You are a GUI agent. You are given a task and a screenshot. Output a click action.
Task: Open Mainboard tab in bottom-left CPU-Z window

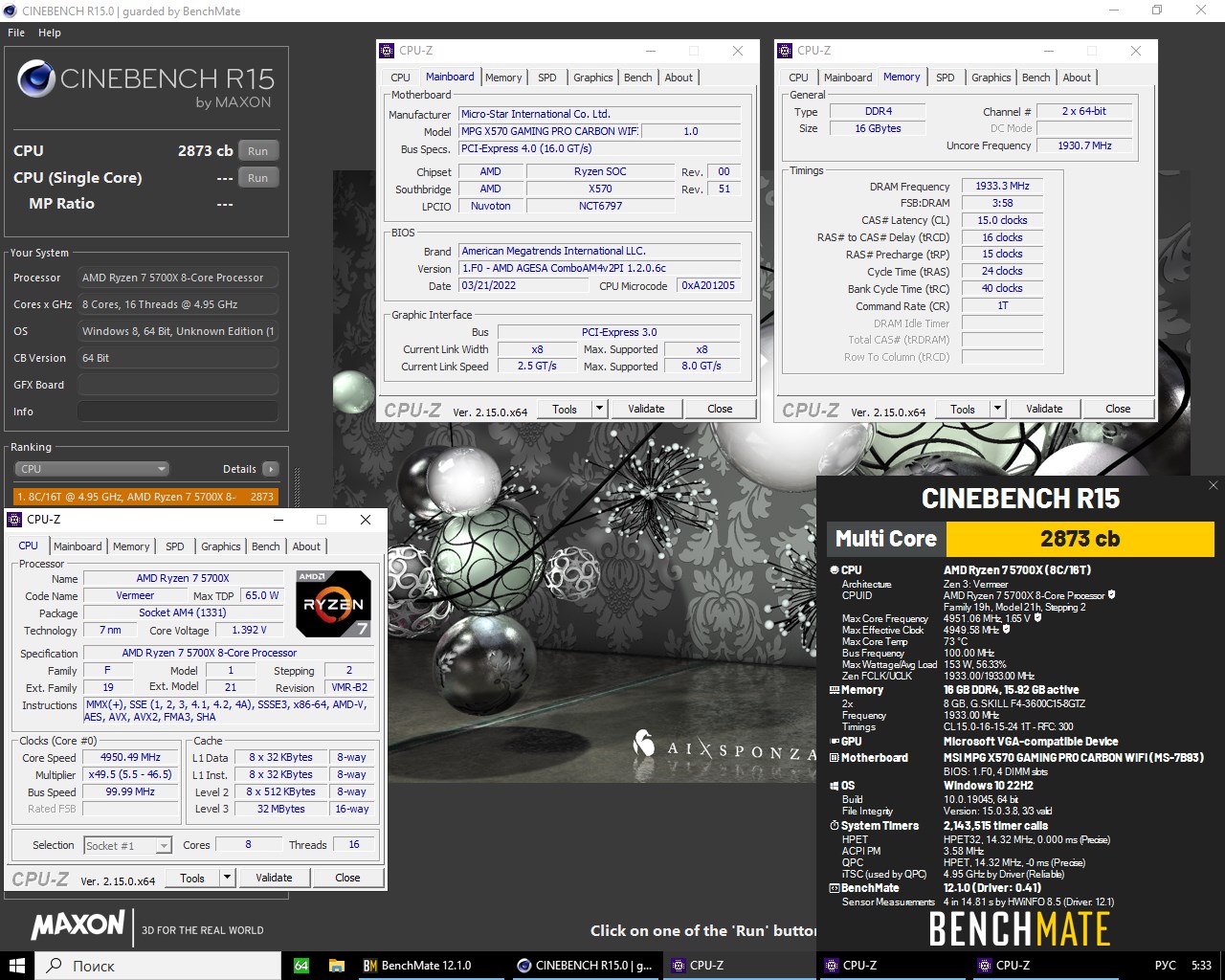(x=78, y=546)
